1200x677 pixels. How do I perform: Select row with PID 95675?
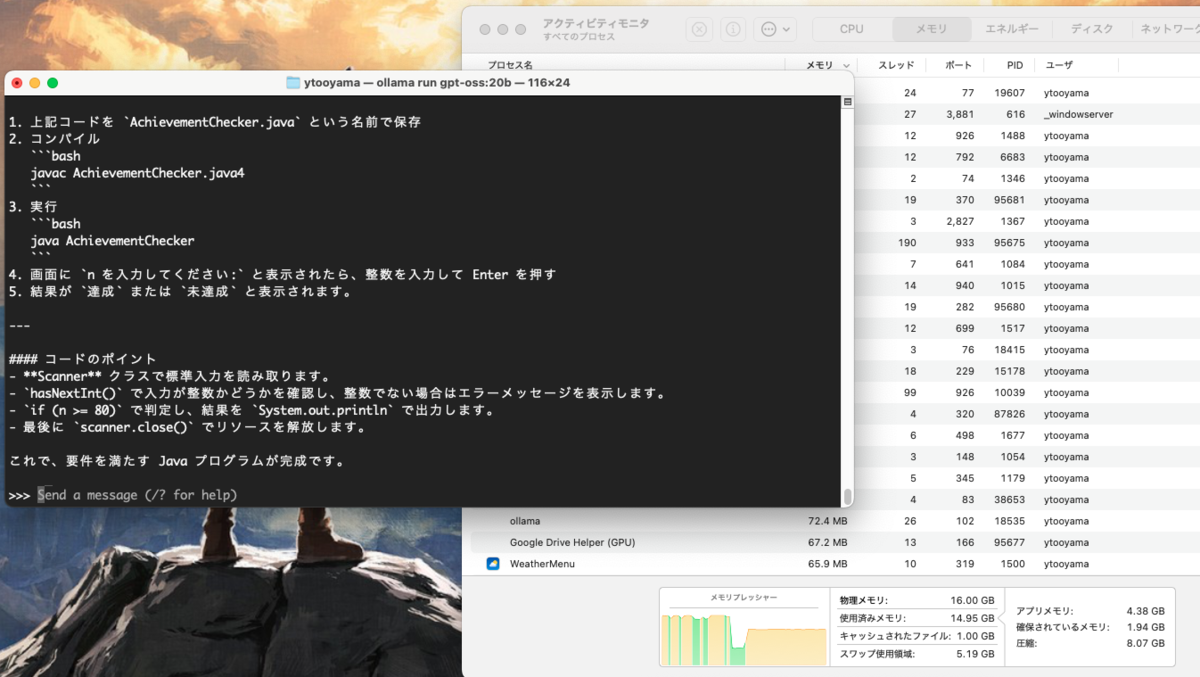(x=1025, y=243)
